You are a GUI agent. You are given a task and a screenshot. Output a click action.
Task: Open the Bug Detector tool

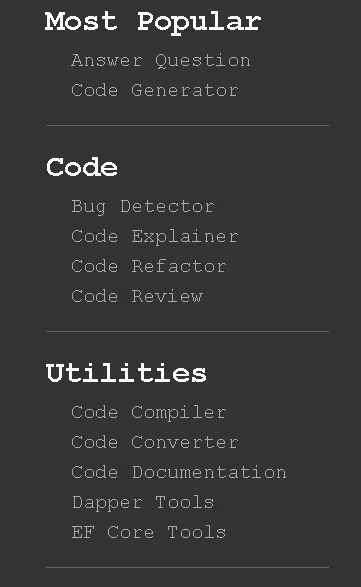pyautogui.click(x=143, y=207)
